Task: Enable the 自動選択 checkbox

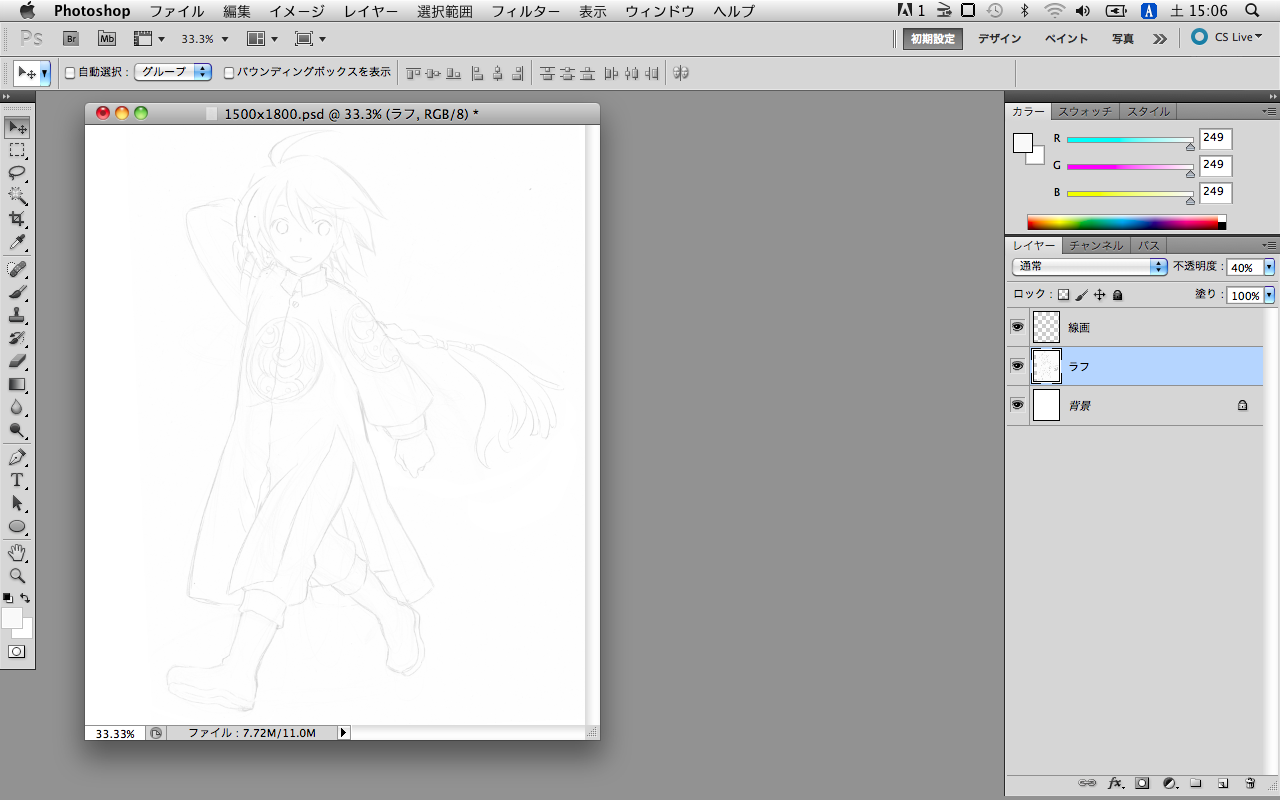Action: (70, 73)
